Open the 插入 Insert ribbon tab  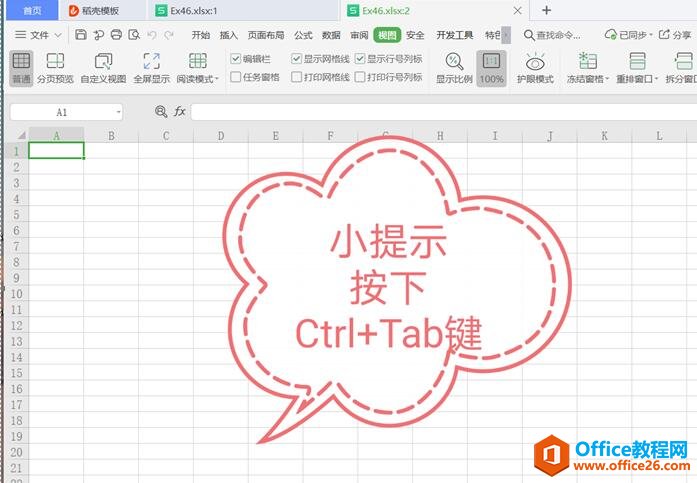228,35
